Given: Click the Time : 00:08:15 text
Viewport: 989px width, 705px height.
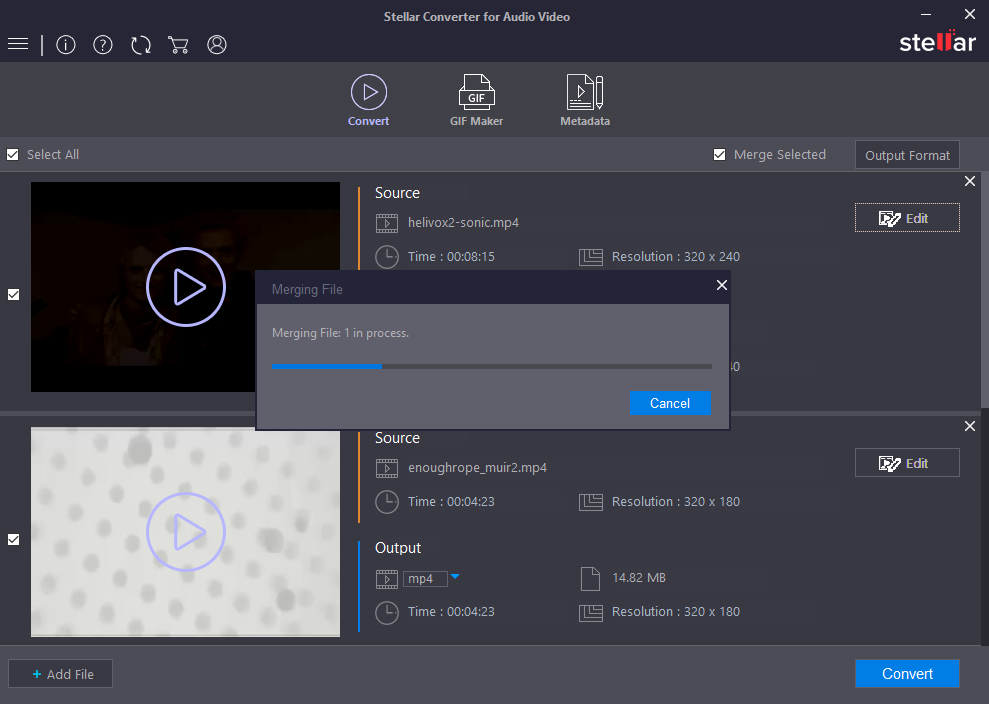Looking at the screenshot, I should click(451, 257).
